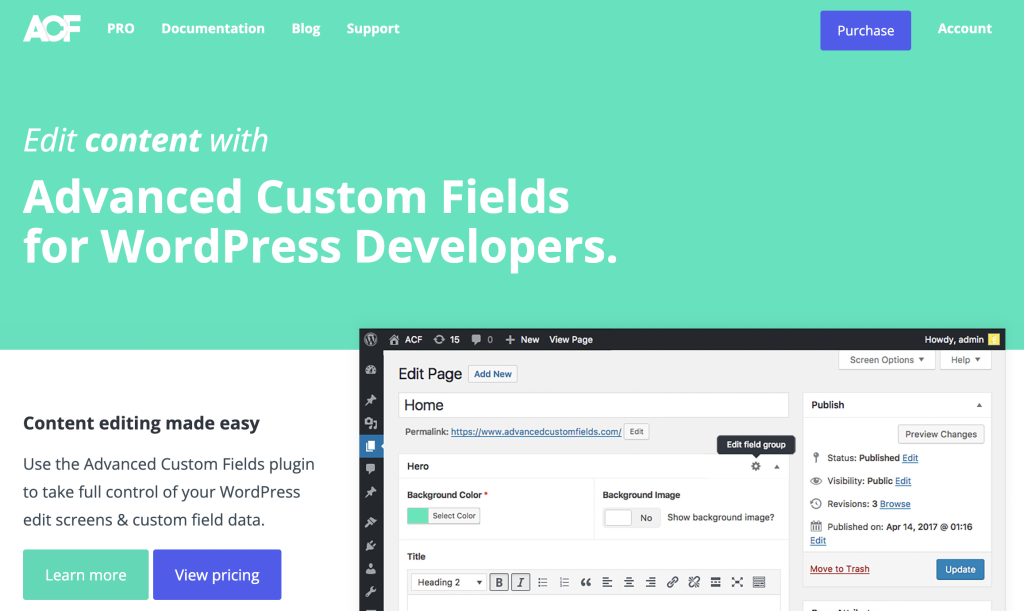Open the Account link in the header
Image resolution: width=1024 pixels, height=611 pixels.
point(965,29)
